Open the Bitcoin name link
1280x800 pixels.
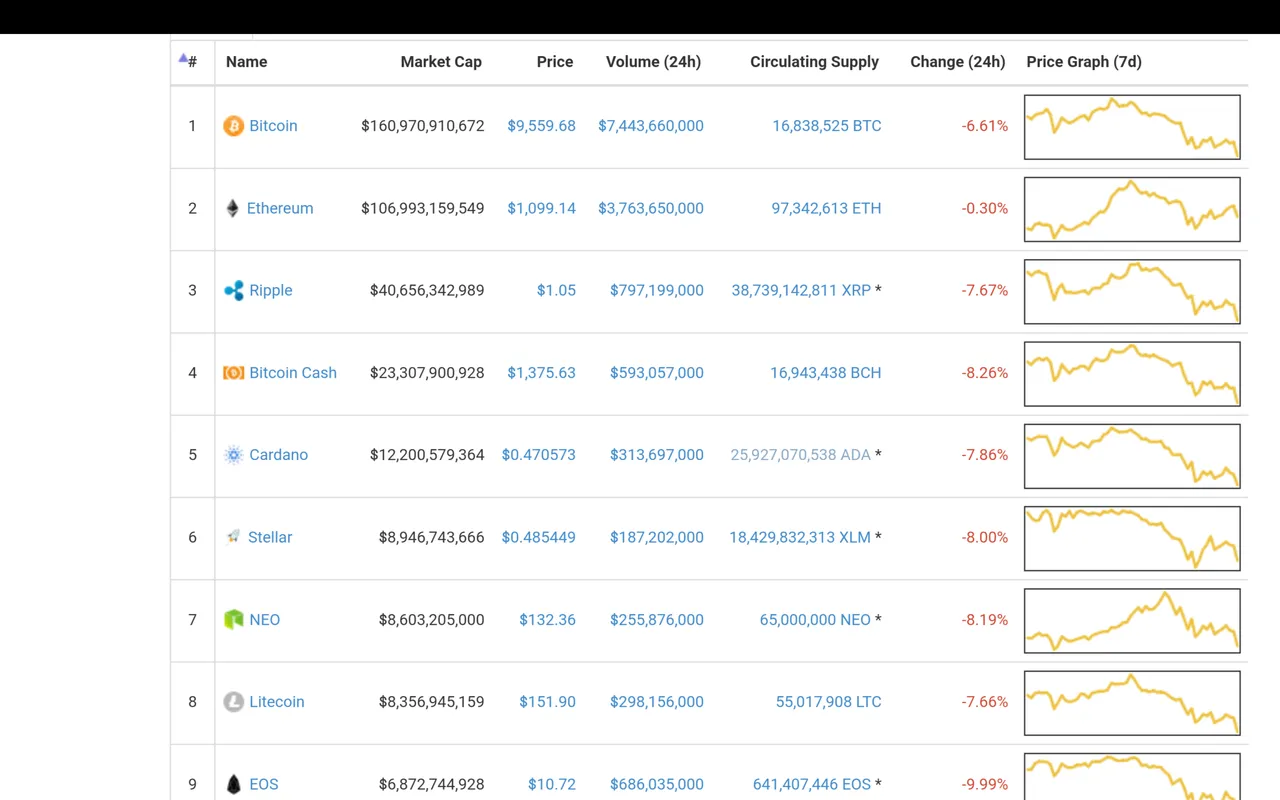click(273, 126)
